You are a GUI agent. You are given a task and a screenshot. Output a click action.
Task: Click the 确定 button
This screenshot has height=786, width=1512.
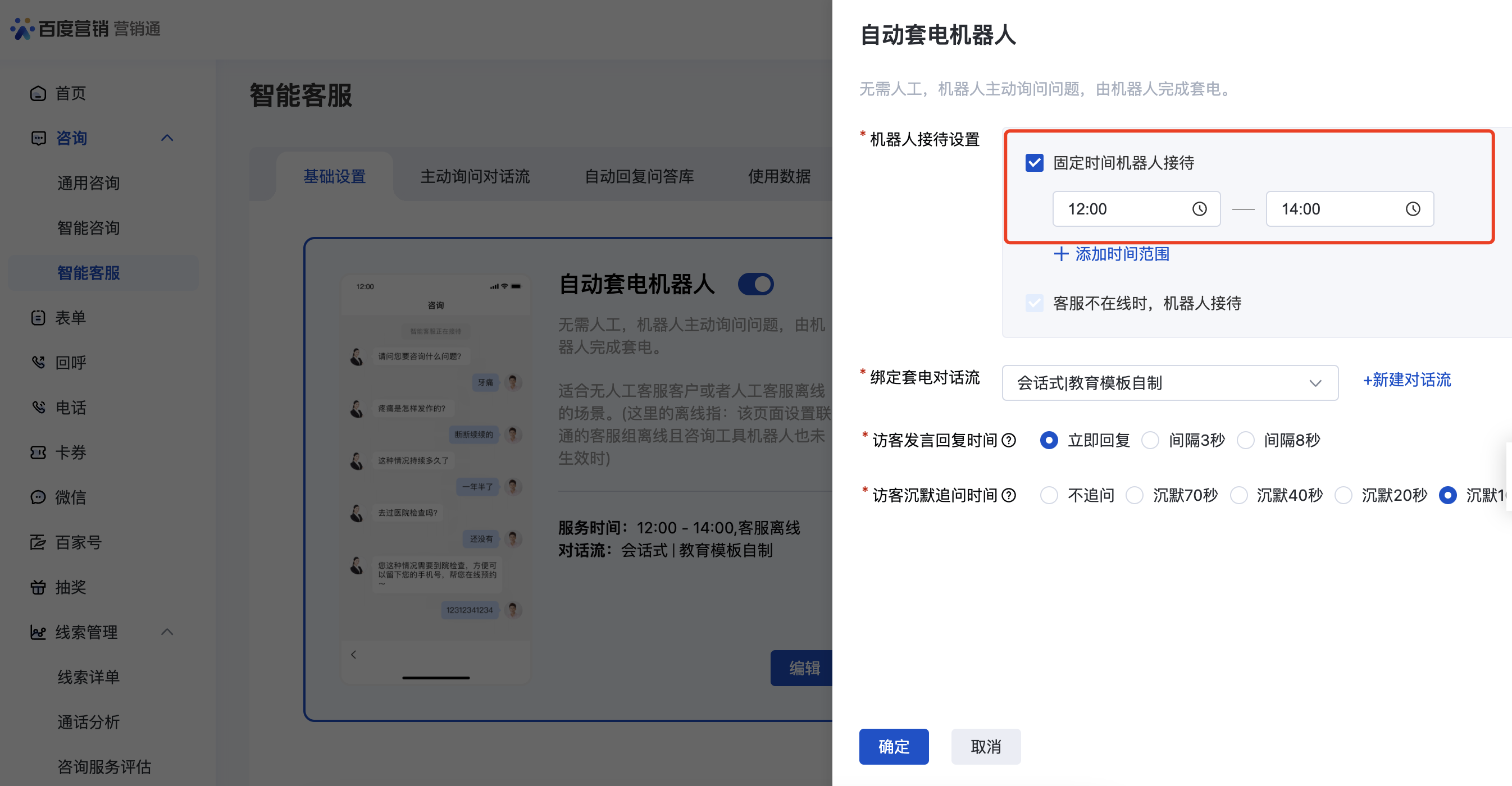coord(894,746)
